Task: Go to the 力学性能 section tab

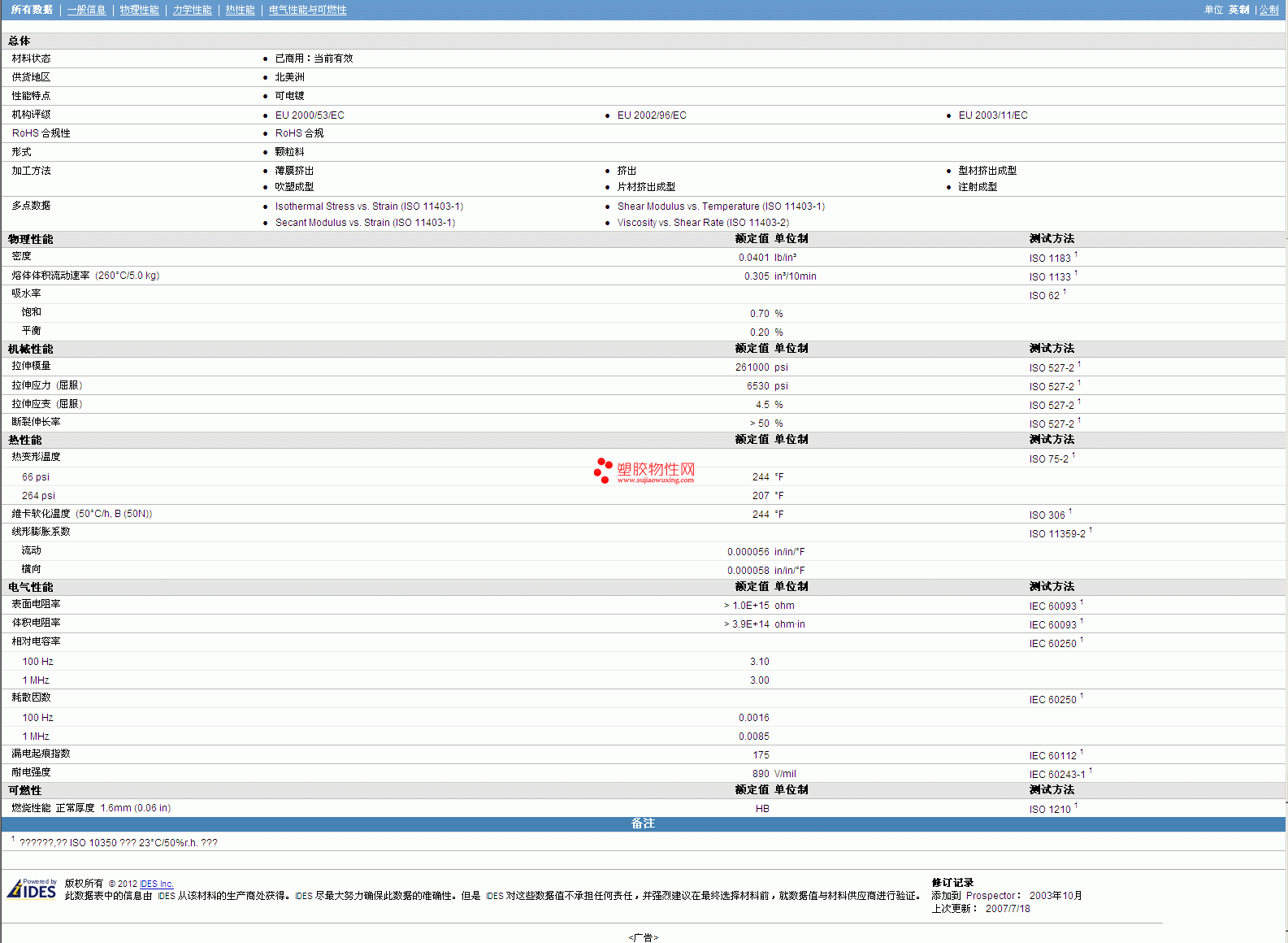Action: click(192, 10)
